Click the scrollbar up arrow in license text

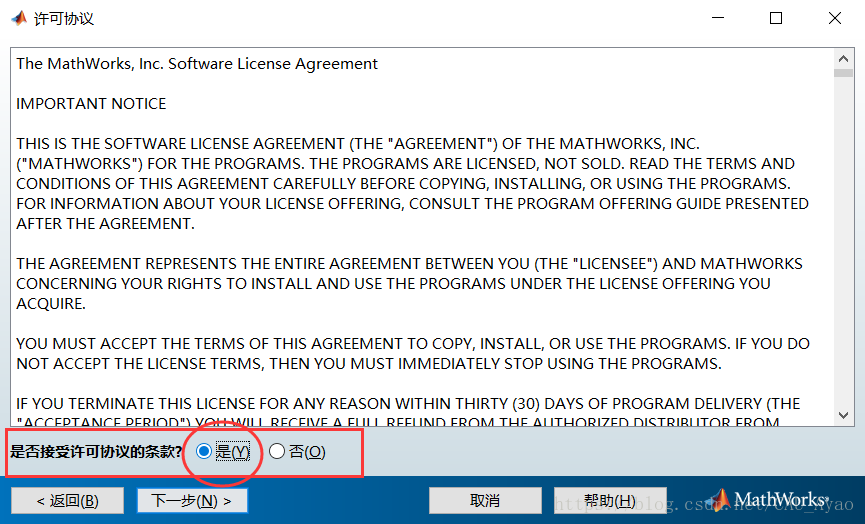[843, 58]
